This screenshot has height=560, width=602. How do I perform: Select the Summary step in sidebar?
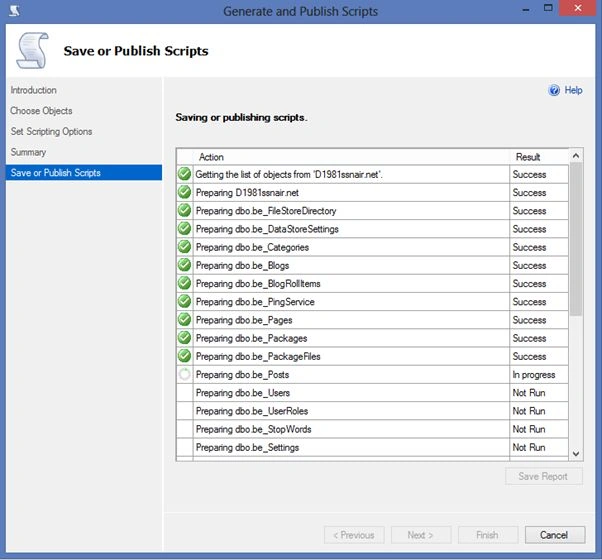tap(28, 152)
